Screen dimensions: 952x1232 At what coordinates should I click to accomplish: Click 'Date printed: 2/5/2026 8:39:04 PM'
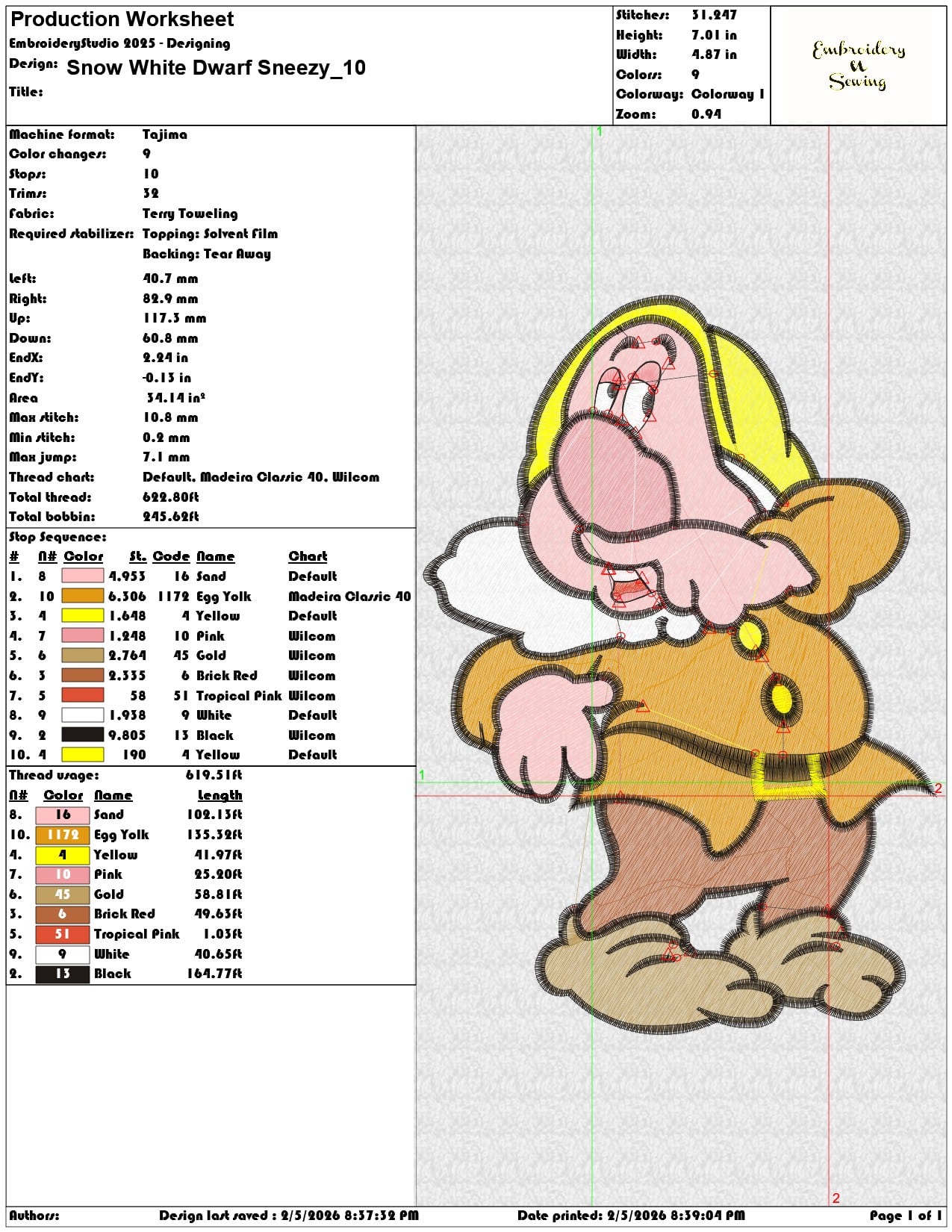631,1216
